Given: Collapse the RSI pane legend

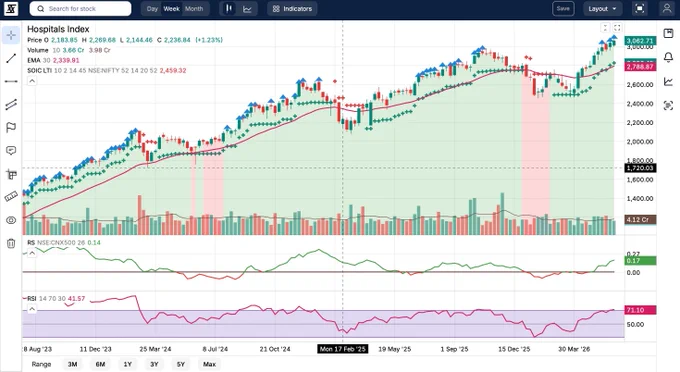Looking at the screenshot, I should click(x=32, y=309).
